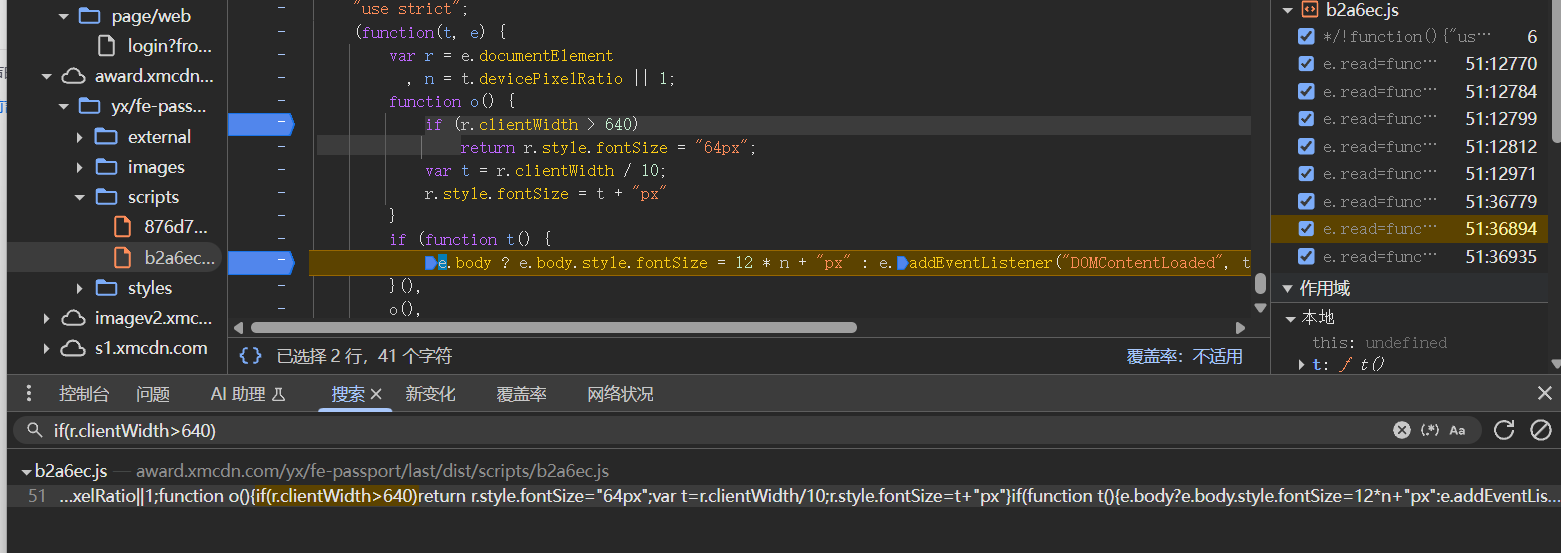Click the b2a6ec.js breakpoint group icon
The width and height of the screenshot is (1561, 553).
point(1310,10)
